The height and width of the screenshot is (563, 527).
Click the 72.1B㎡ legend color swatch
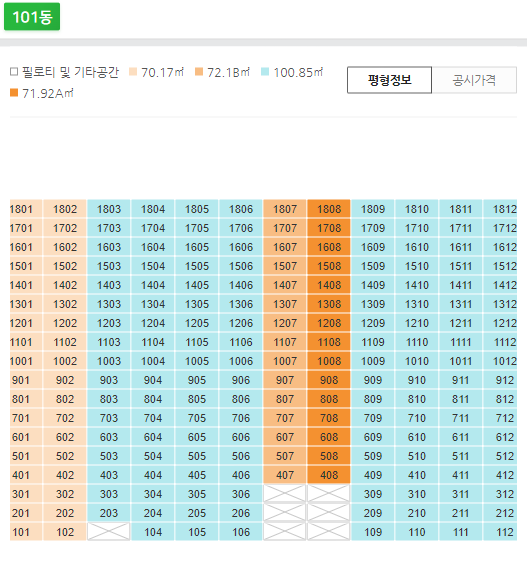point(199,72)
